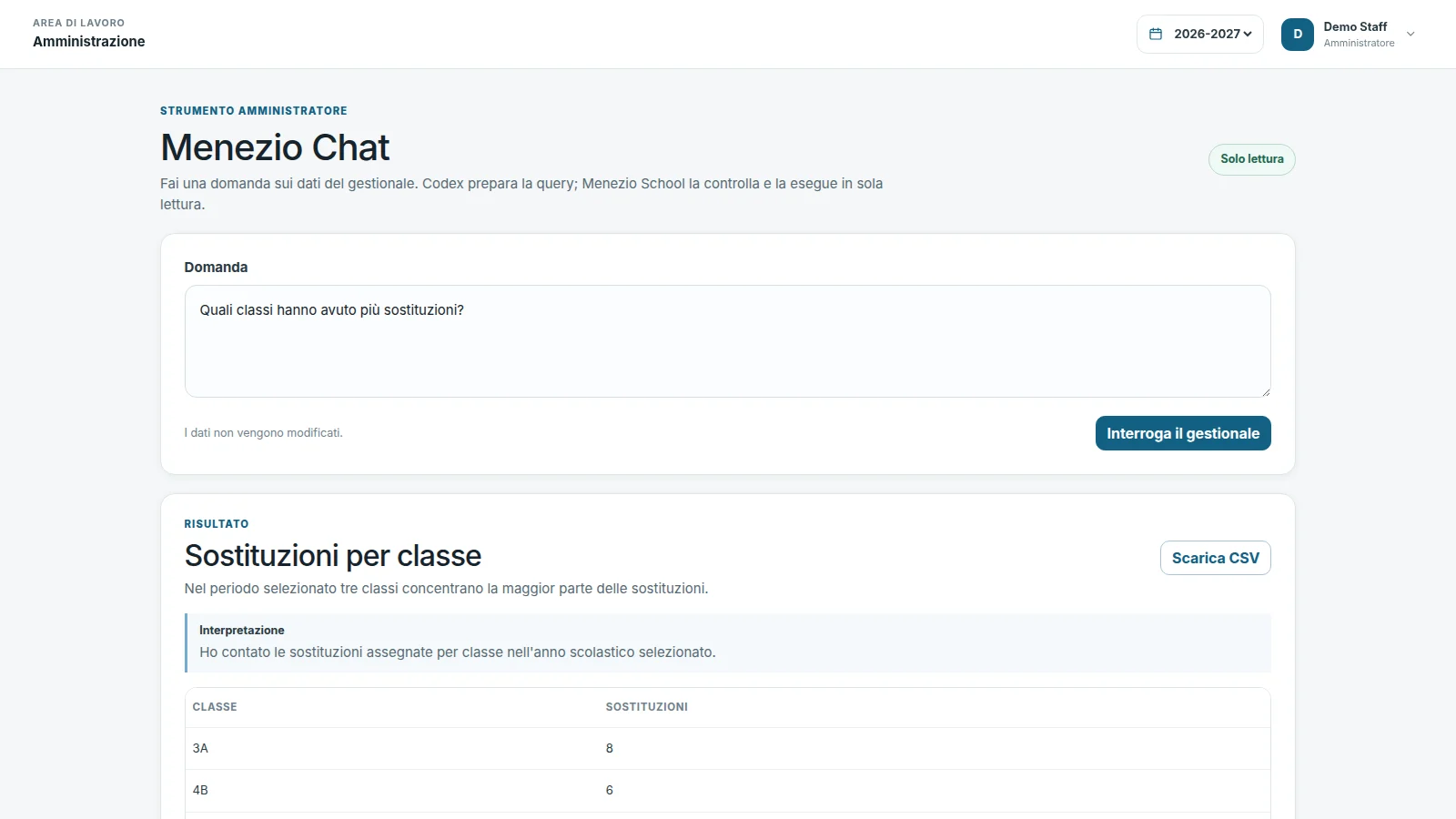Click the value 6 in the 4B row

coord(610,790)
